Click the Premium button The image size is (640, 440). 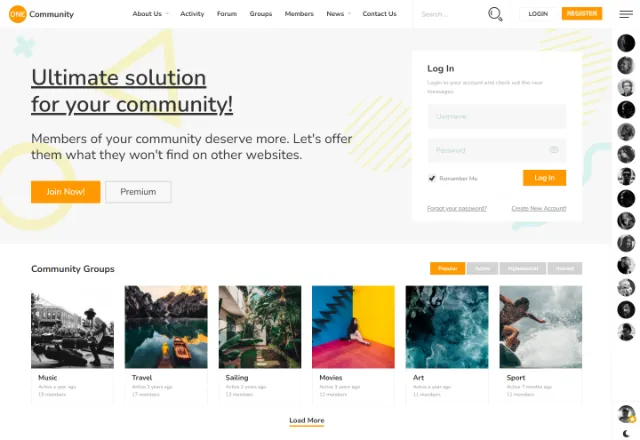click(x=138, y=192)
